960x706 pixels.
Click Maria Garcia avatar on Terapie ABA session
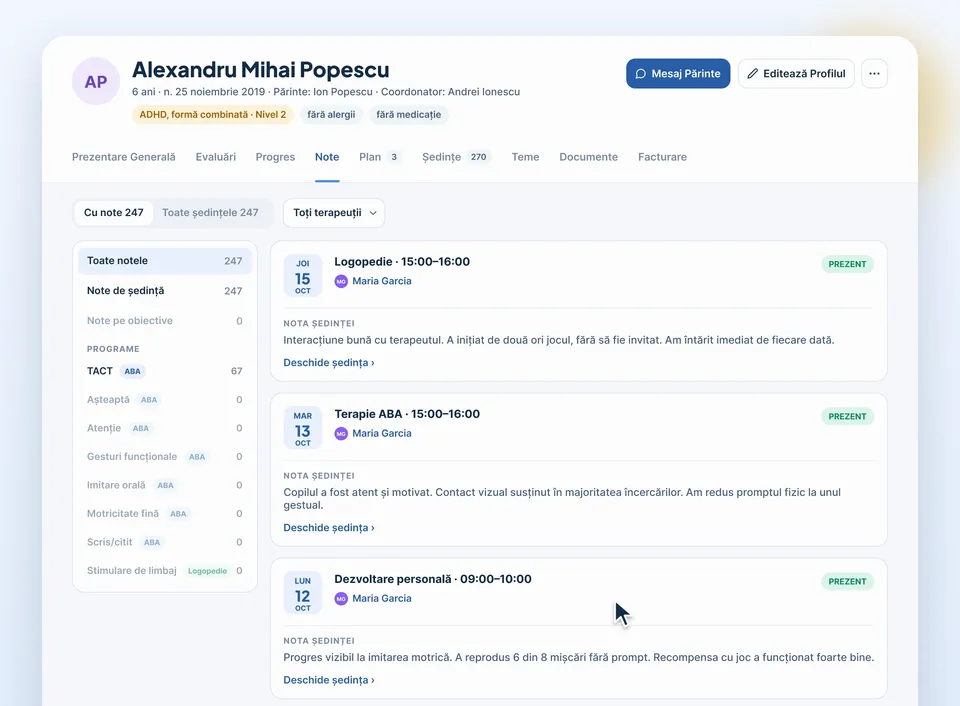[341, 434]
